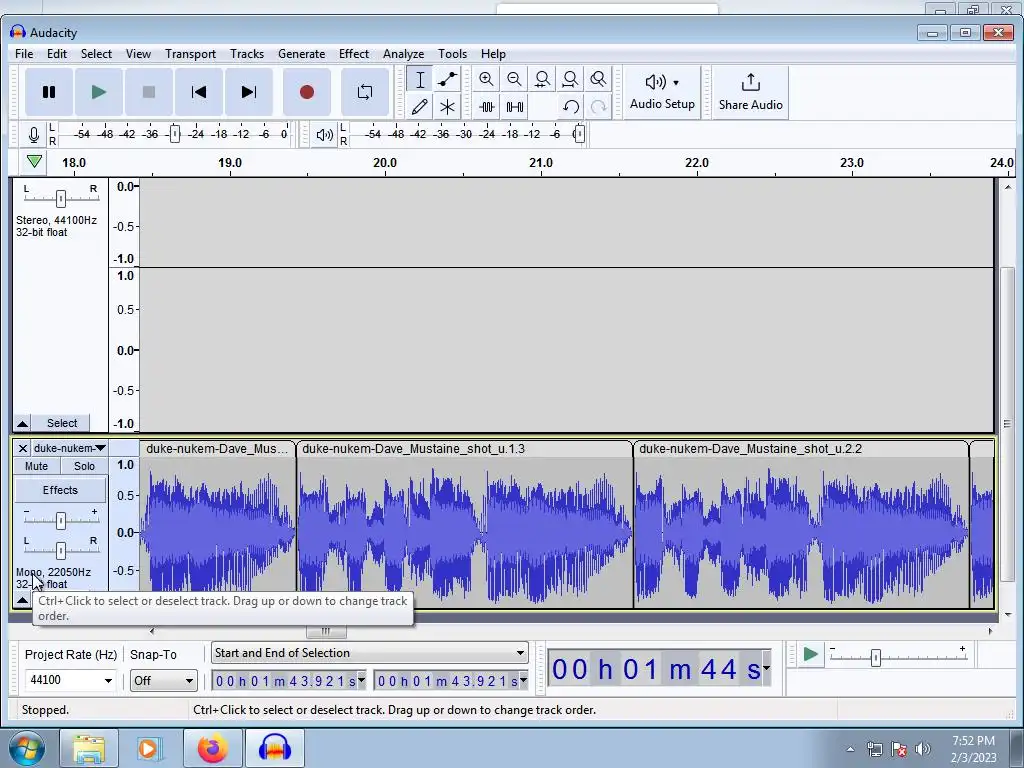1024x768 pixels.
Task: Open the Generate menu
Action: click(301, 54)
